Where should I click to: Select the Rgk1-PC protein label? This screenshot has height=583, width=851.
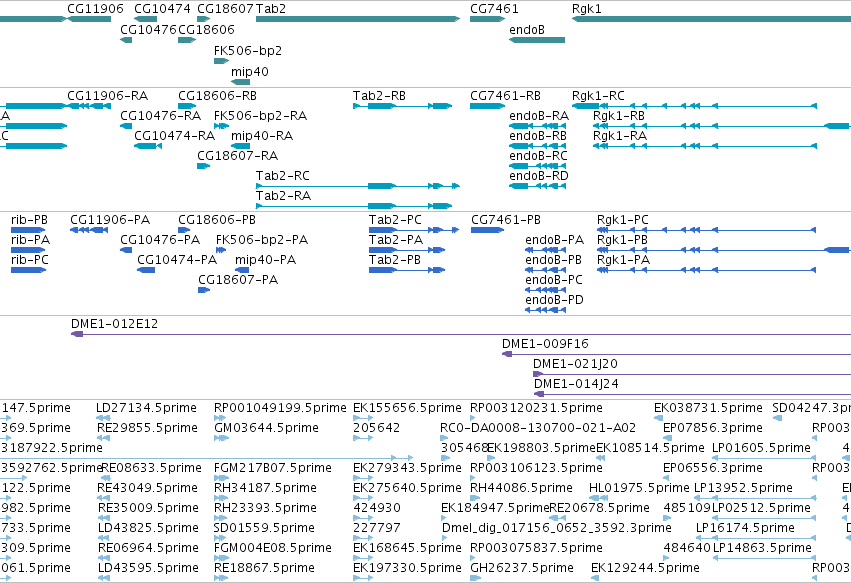click(623, 220)
